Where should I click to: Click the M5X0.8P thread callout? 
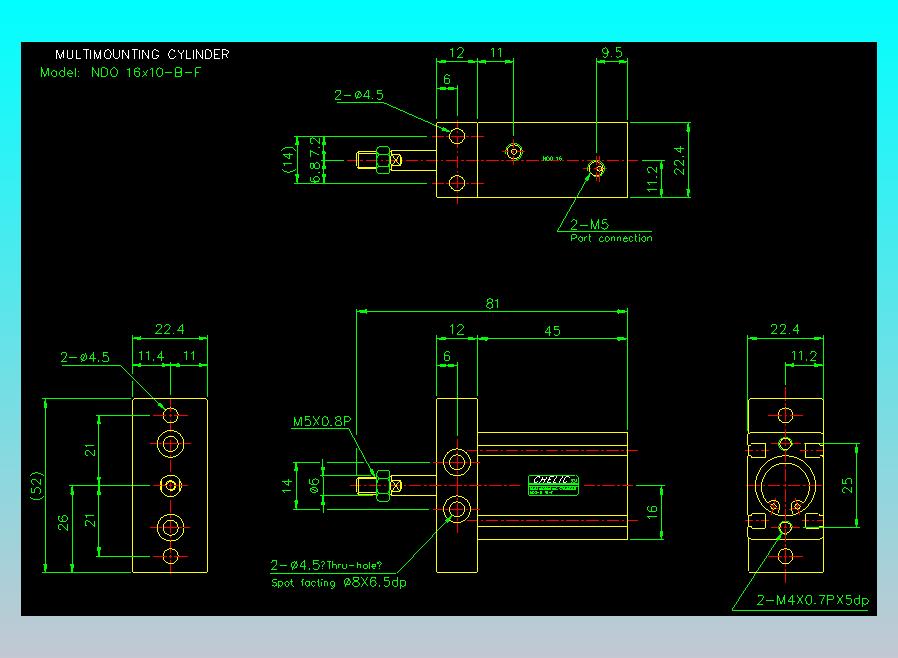321,422
